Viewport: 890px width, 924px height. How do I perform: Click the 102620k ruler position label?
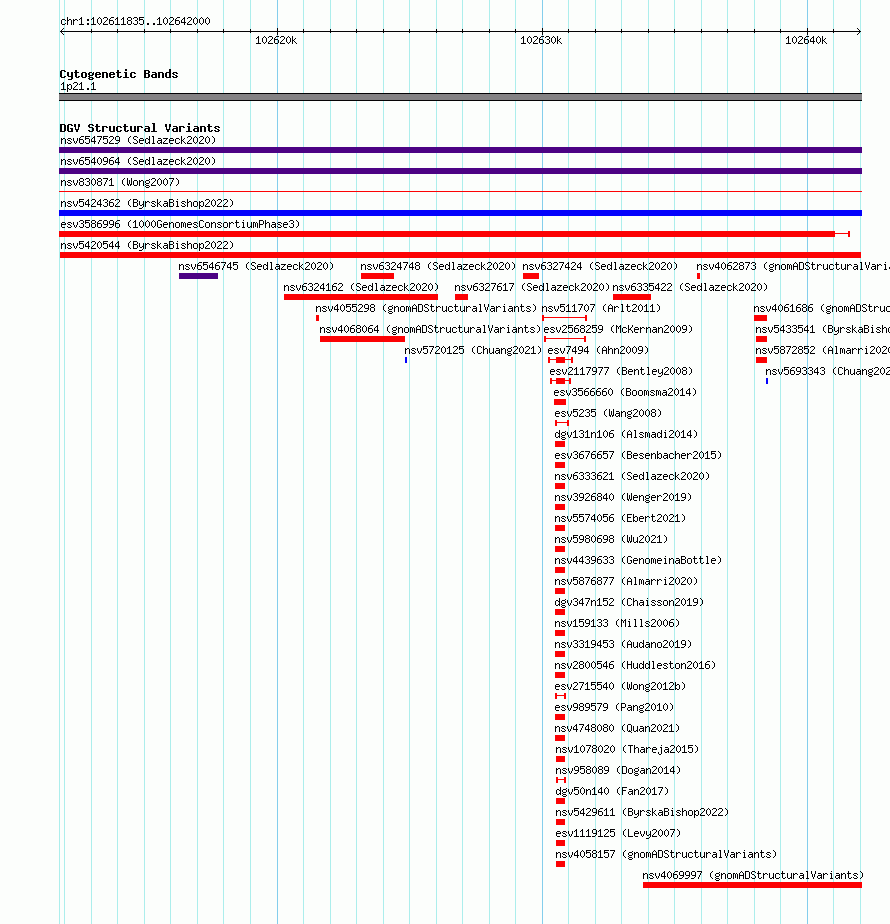[276, 41]
